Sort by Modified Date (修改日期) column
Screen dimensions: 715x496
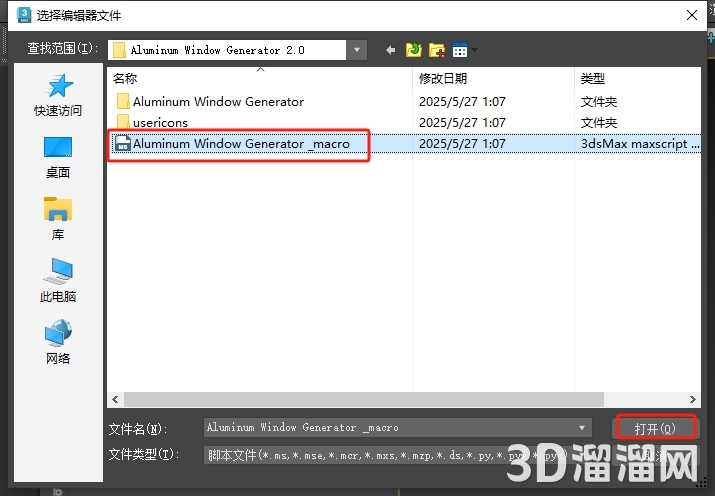click(493, 78)
